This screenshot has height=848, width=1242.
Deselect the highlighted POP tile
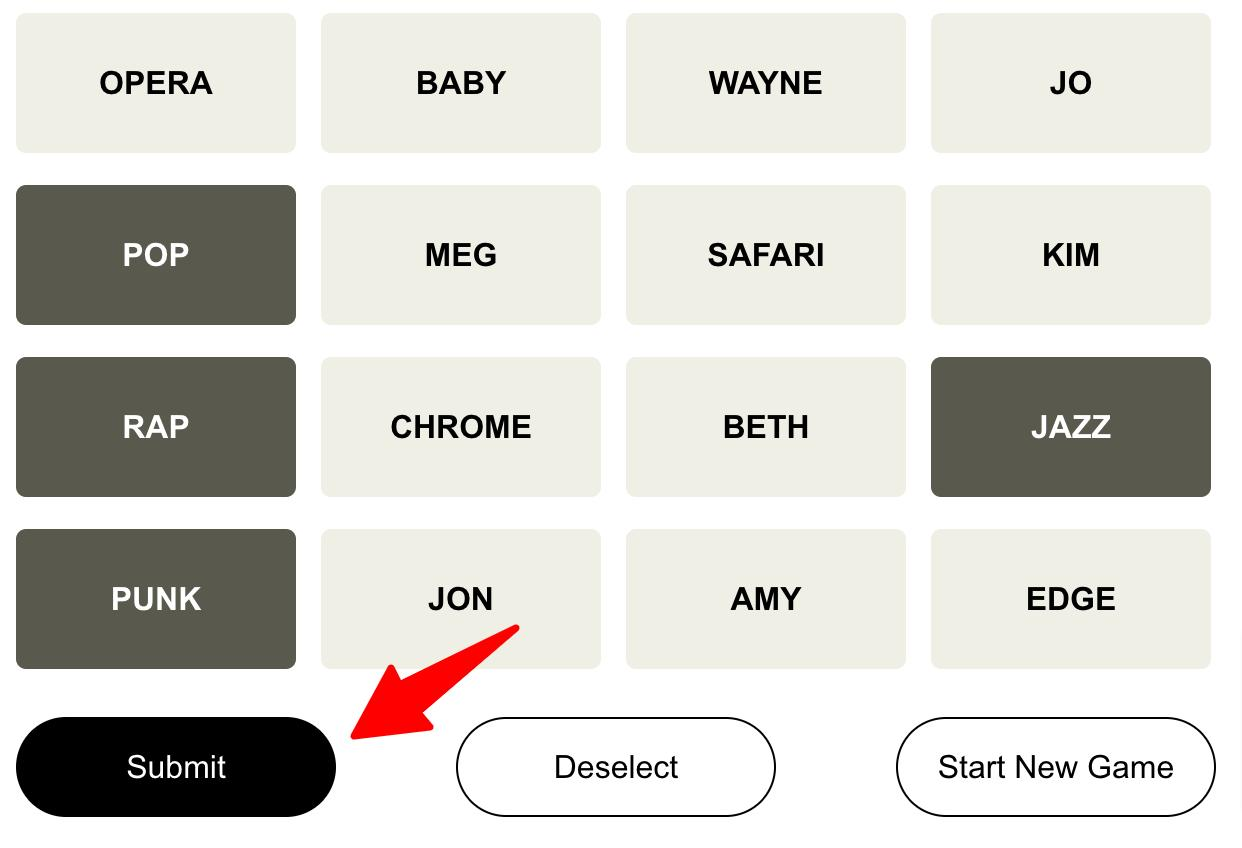point(156,255)
